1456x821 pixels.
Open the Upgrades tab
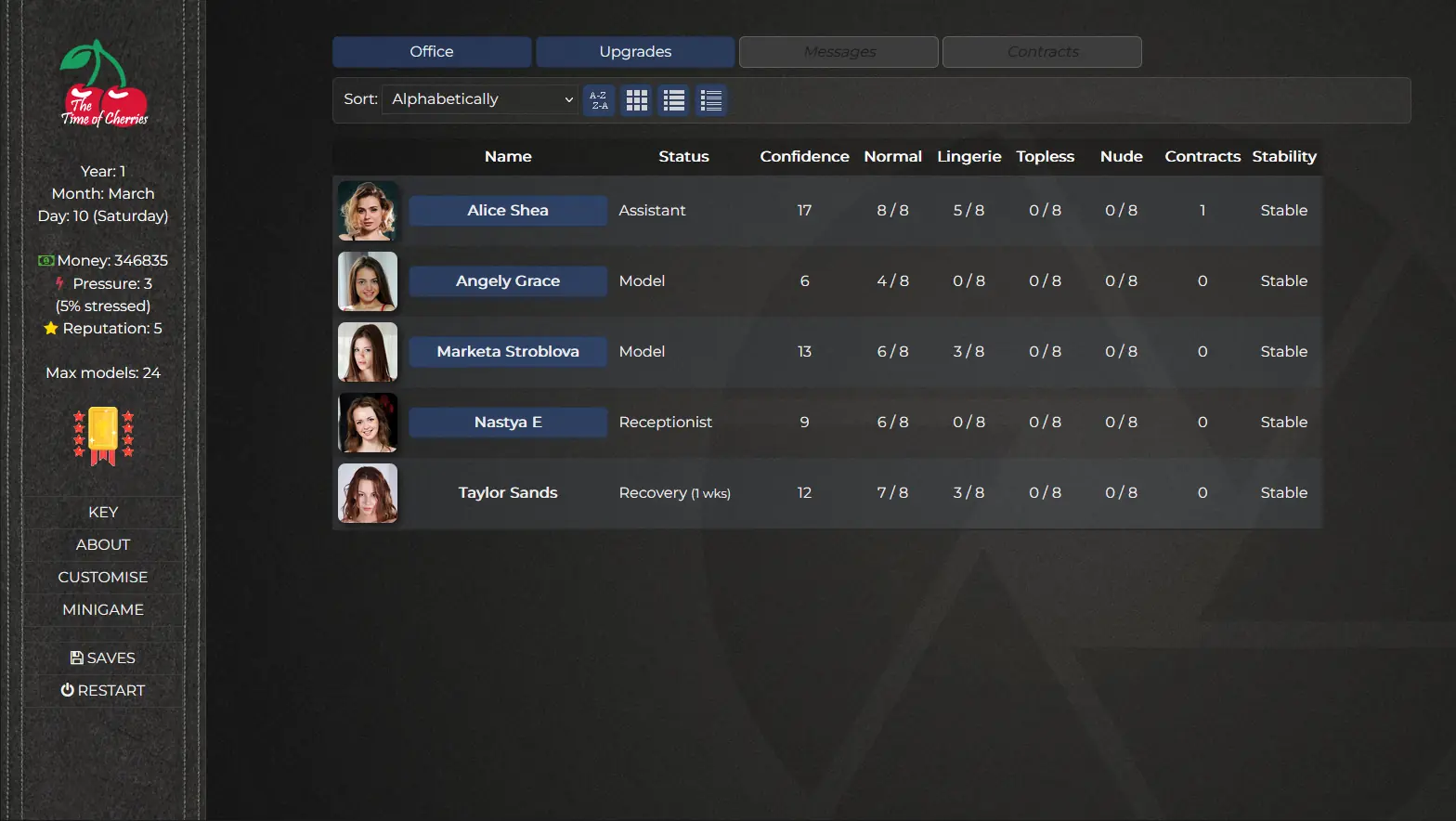click(x=635, y=52)
